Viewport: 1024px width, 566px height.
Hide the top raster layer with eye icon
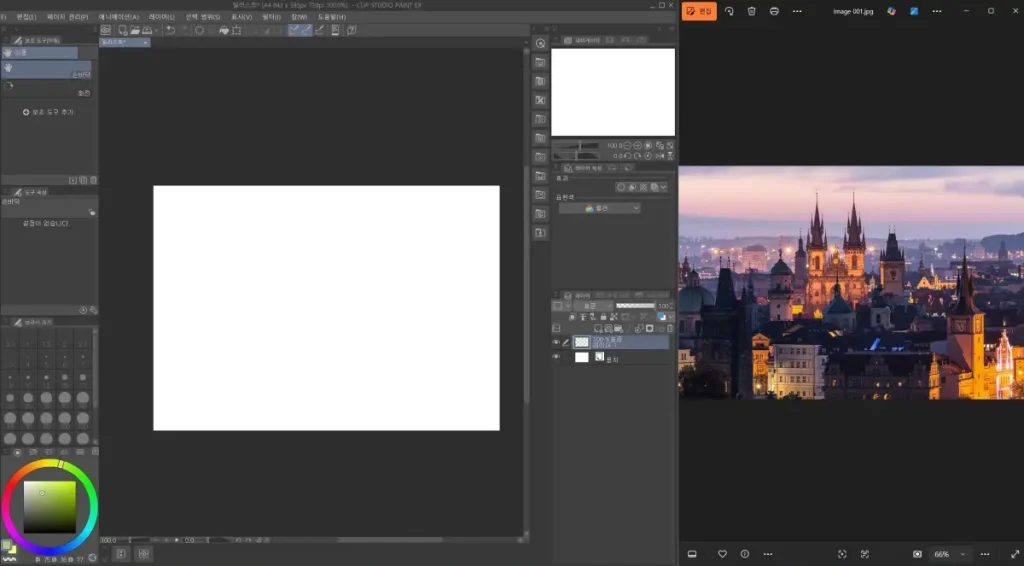pyautogui.click(x=556, y=342)
